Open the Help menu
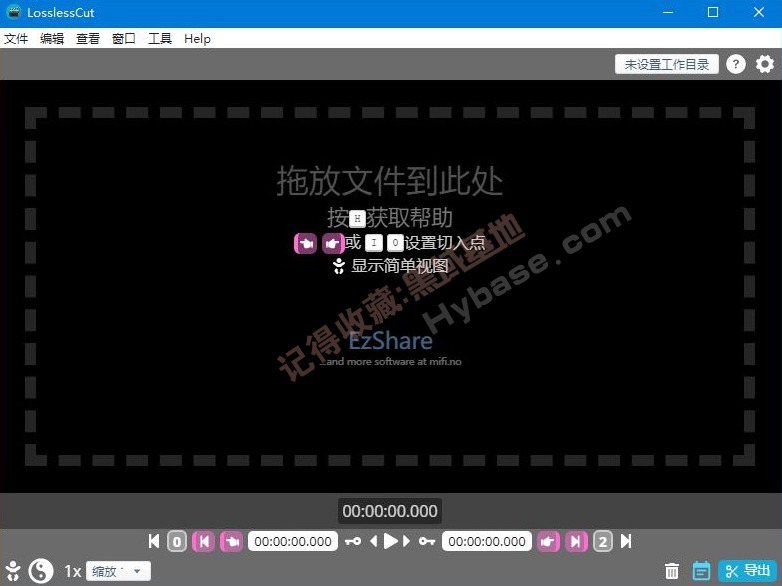The height and width of the screenshot is (586, 782). click(x=197, y=38)
